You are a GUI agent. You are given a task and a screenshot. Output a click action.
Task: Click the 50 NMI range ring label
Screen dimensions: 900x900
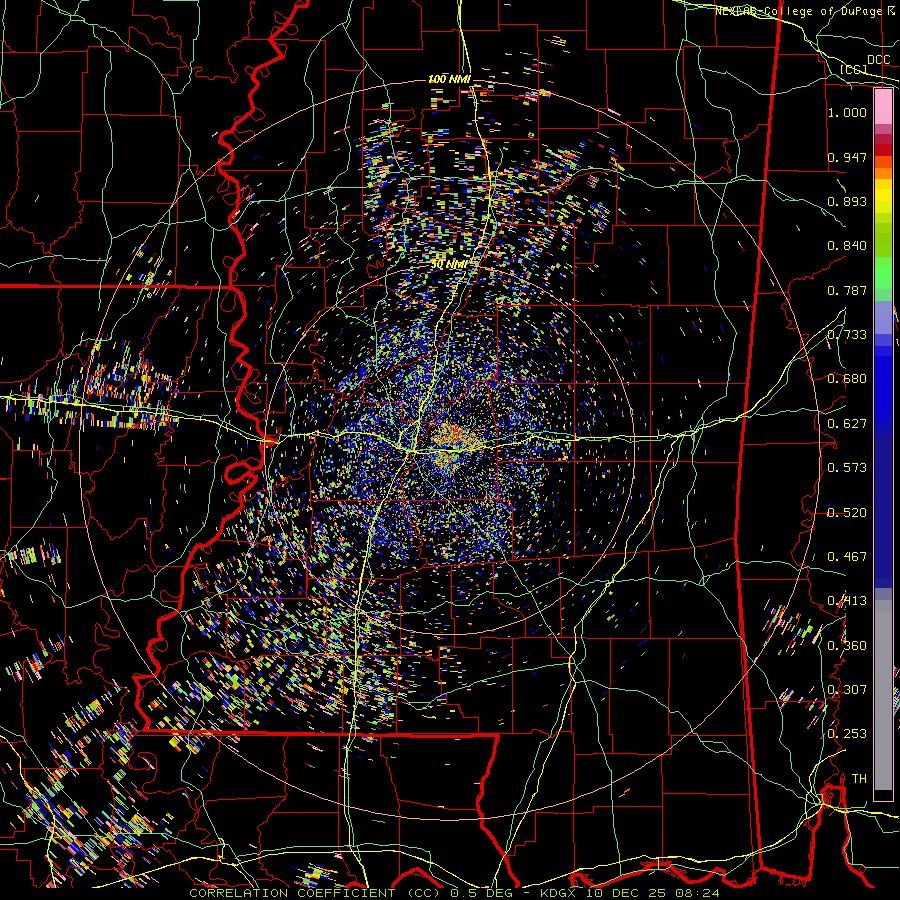pyautogui.click(x=448, y=264)
